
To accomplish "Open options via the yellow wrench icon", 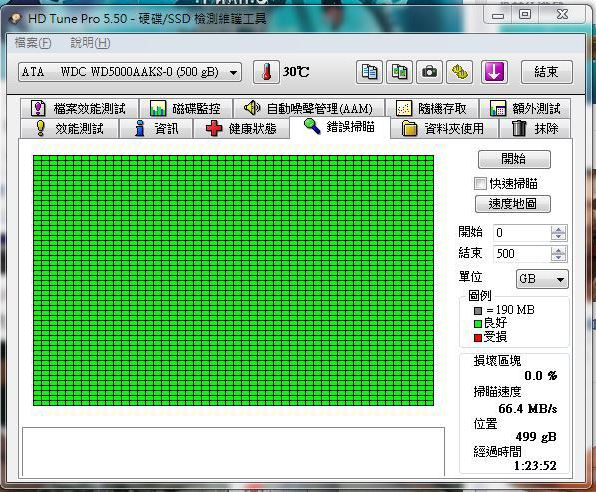I will [x=460, y=71].
